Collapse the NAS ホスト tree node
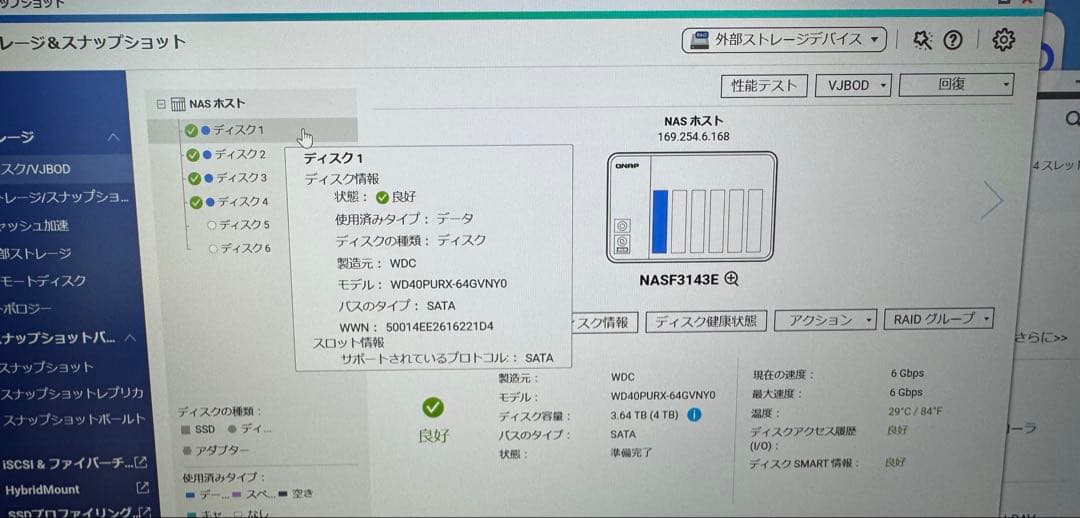1080x518 pixels. click(161, 104)
